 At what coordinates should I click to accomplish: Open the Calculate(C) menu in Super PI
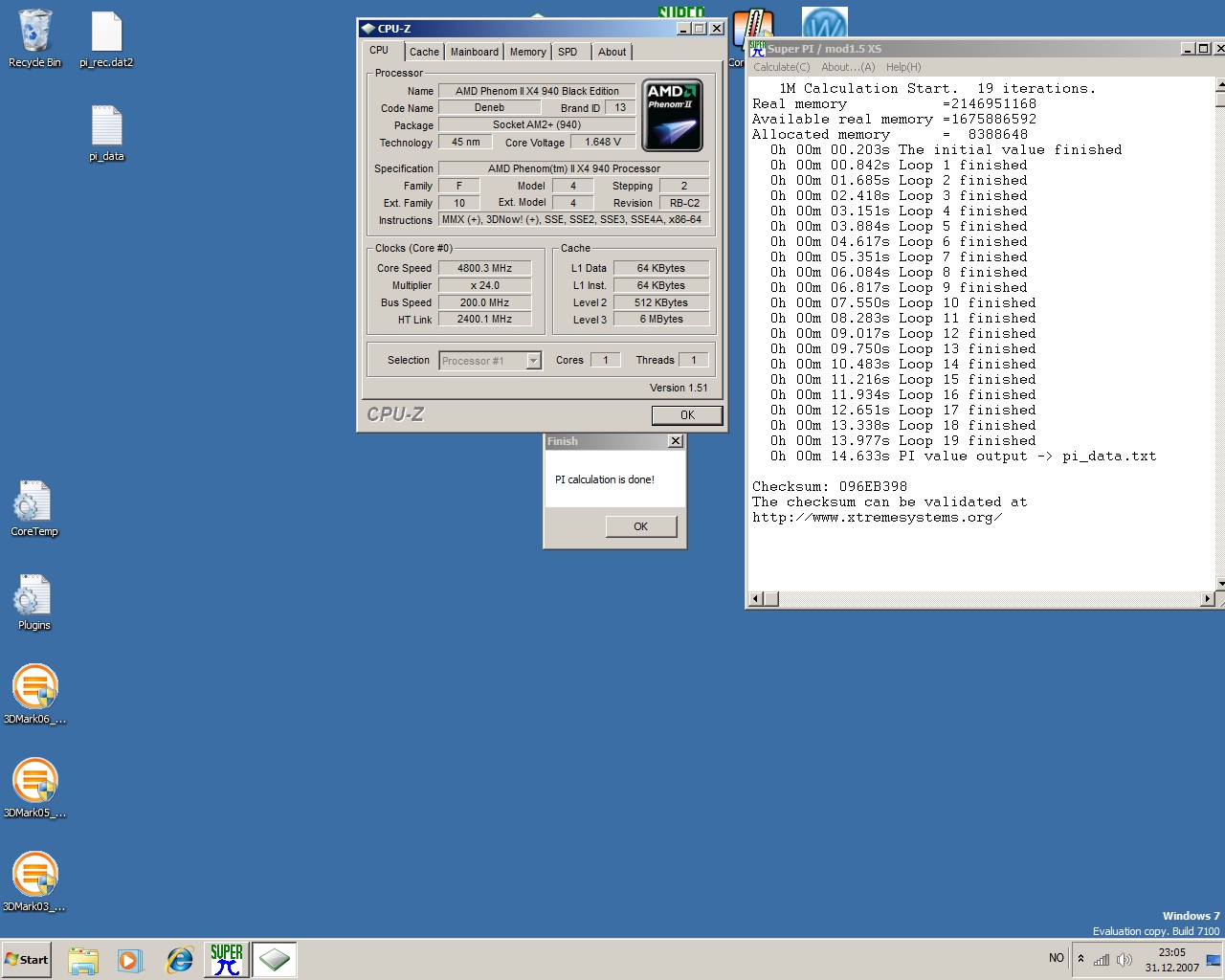pos(782,67)
